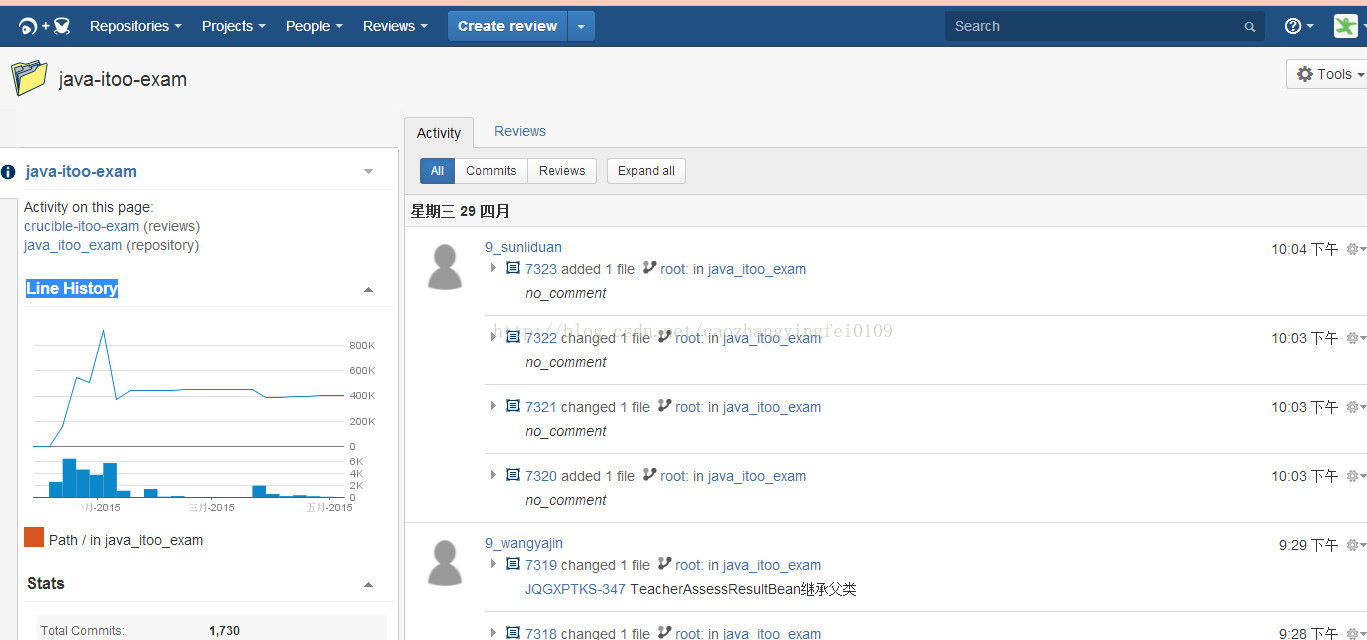
Task: Open Create review dropdown arrow
Action: (581, 27)
